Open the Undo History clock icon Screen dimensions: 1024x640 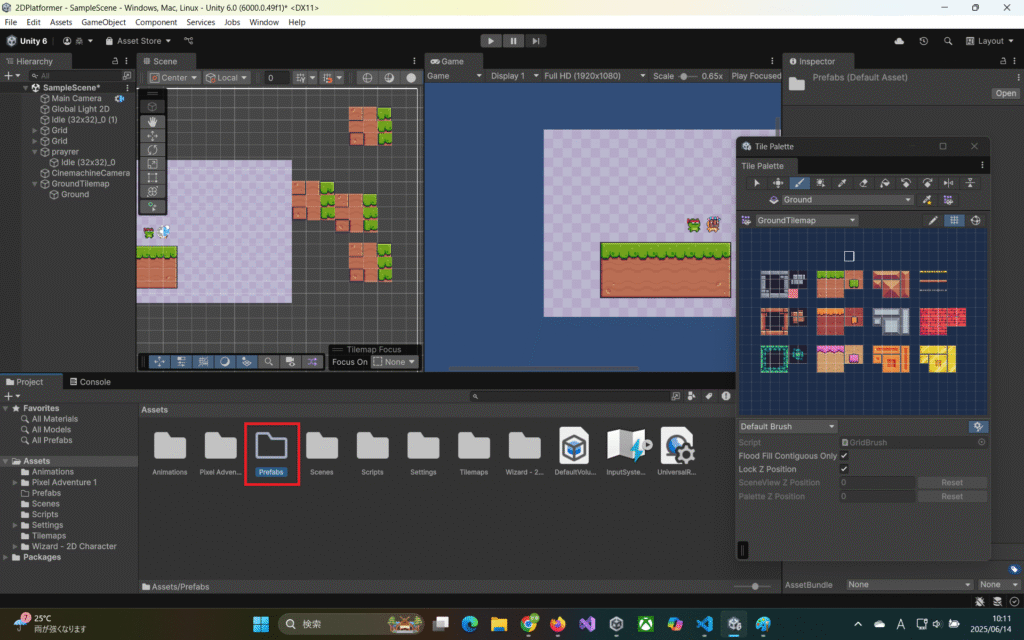(x=923, y=40)
